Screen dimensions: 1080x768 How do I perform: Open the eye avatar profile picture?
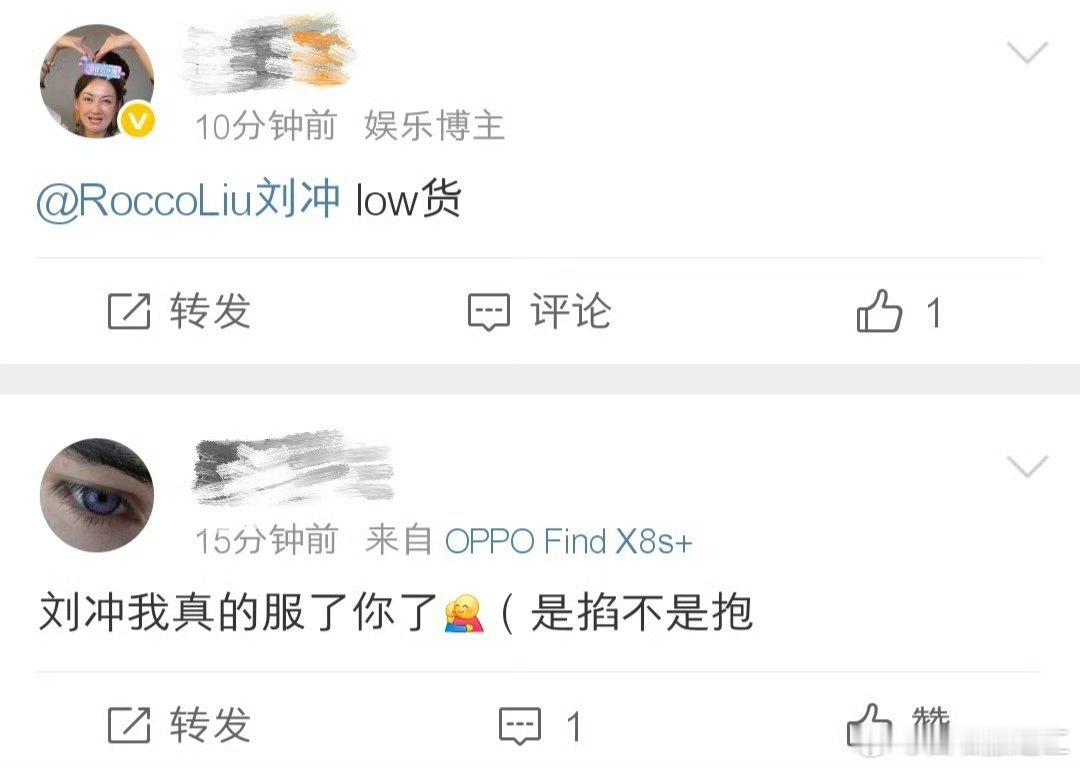(x=97, y=495)
